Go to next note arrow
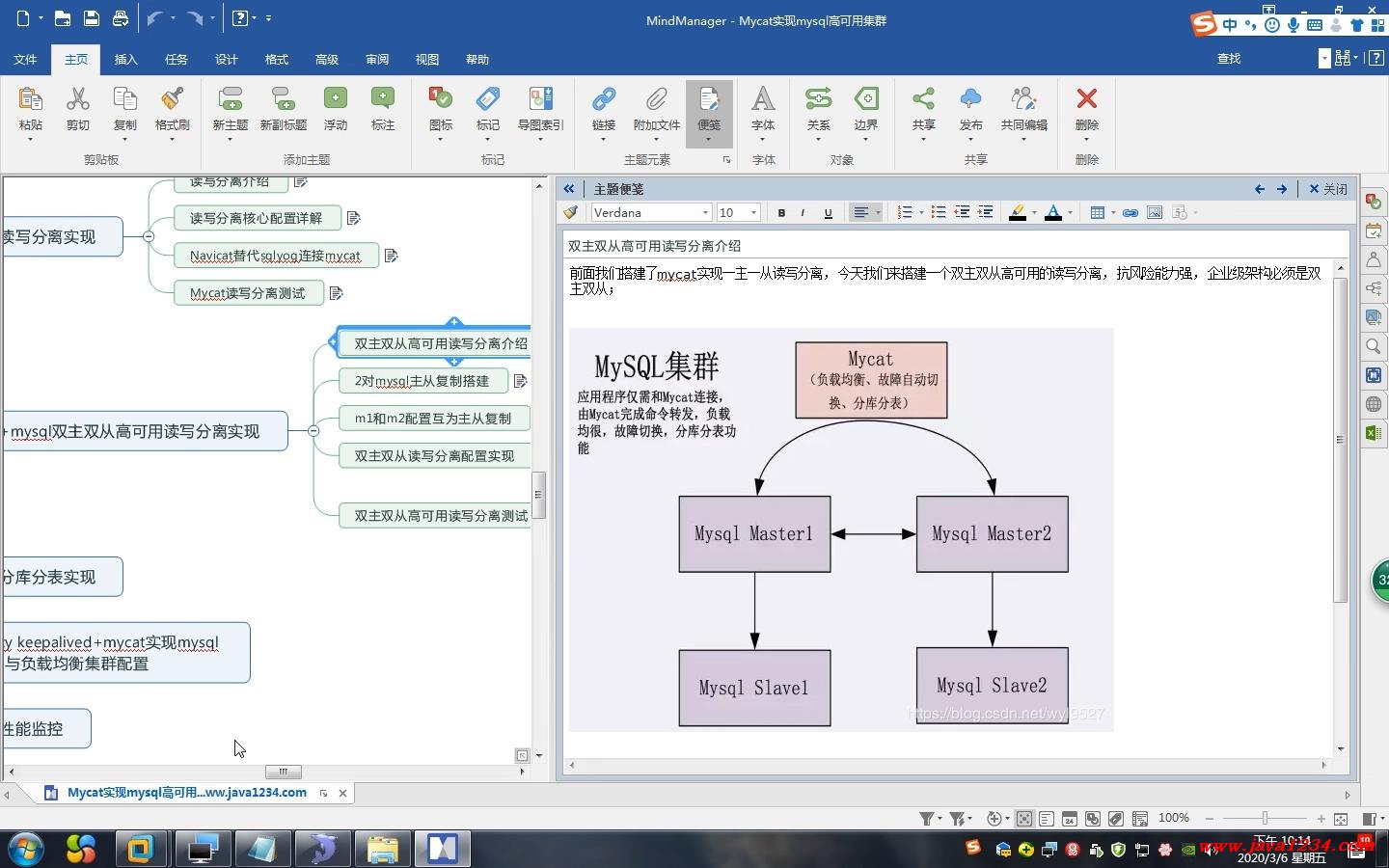This screenshot has height=868, width=1389. tap(1282, 189)
